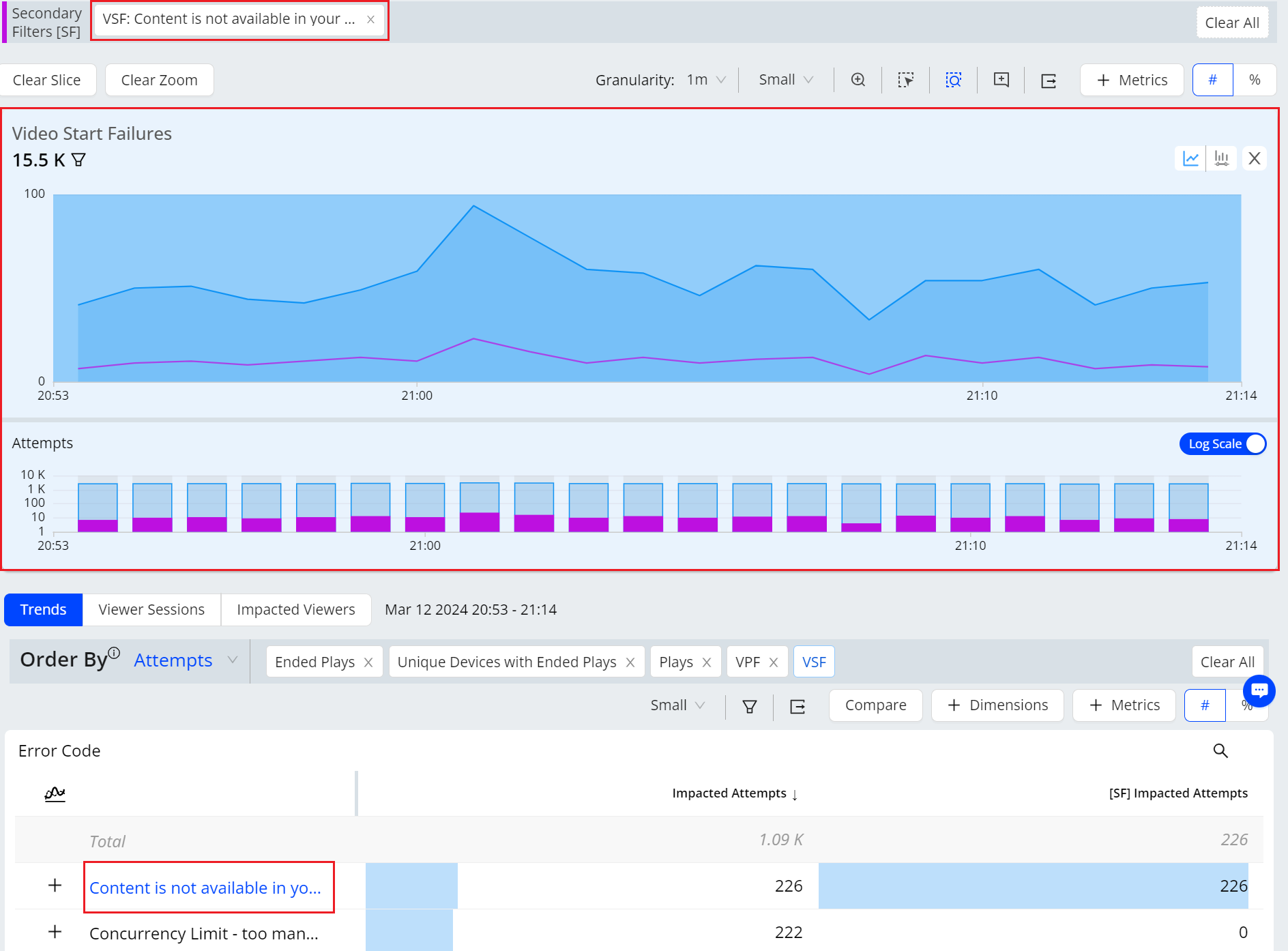The height and width of the screenshot is (951, 1288).
Task: Click the Clear Zoom button
Action: (160, 80)
